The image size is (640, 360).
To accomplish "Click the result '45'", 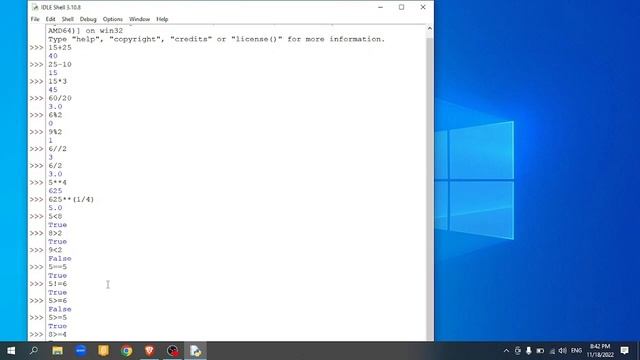I will pyautogui.click(x=53, y=90).
